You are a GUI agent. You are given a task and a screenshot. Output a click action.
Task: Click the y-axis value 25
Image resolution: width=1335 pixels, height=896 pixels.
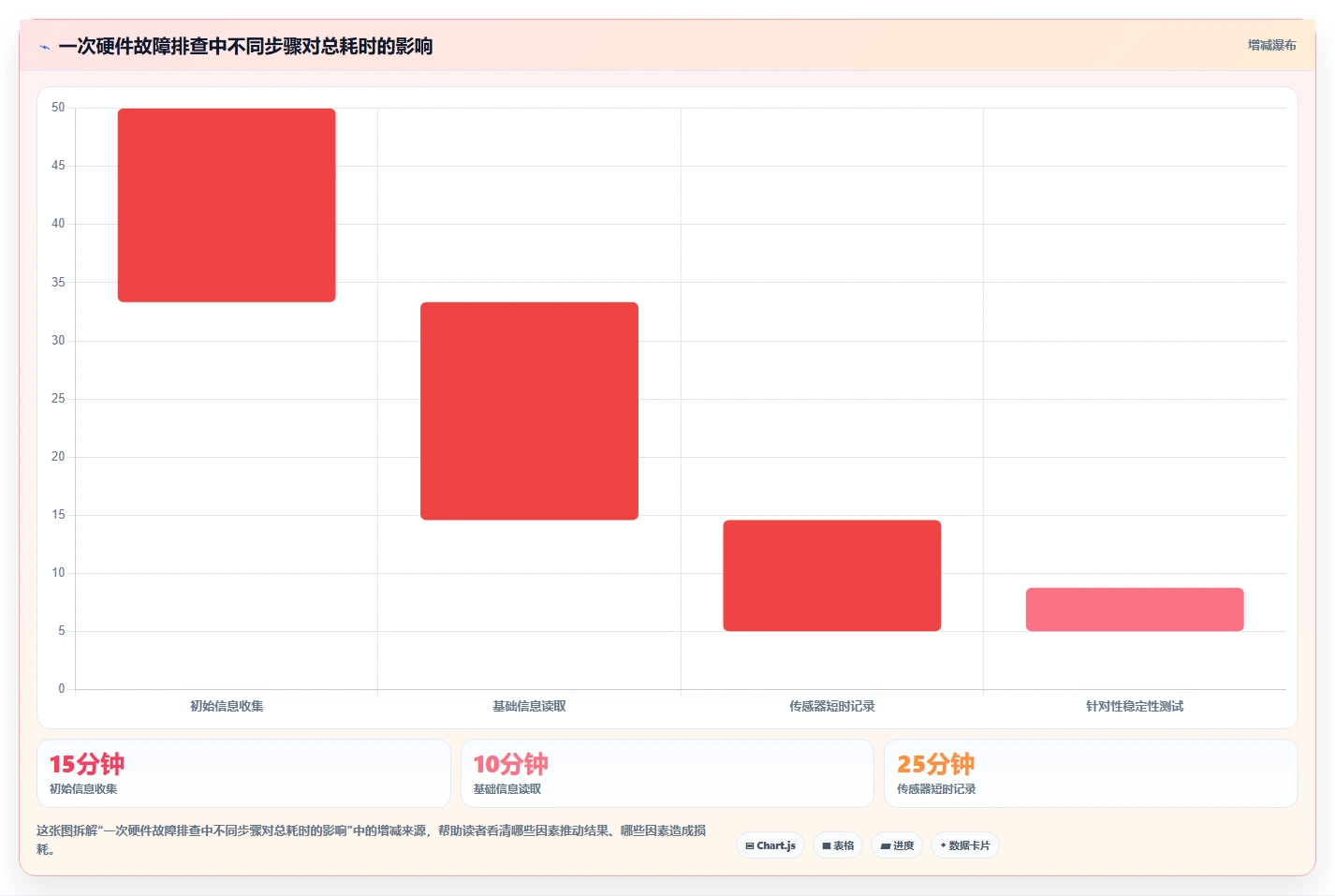[x=58, y=399]
